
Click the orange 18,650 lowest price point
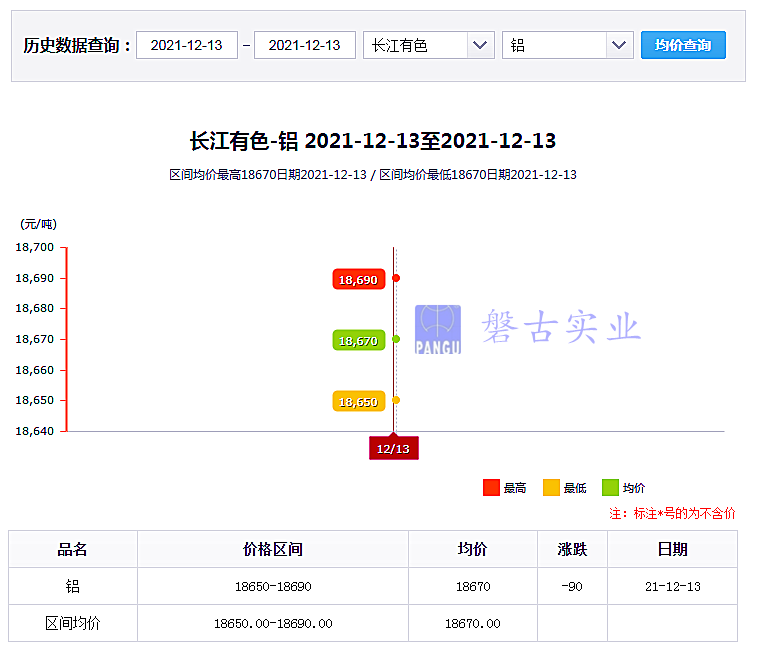(396, 400)
